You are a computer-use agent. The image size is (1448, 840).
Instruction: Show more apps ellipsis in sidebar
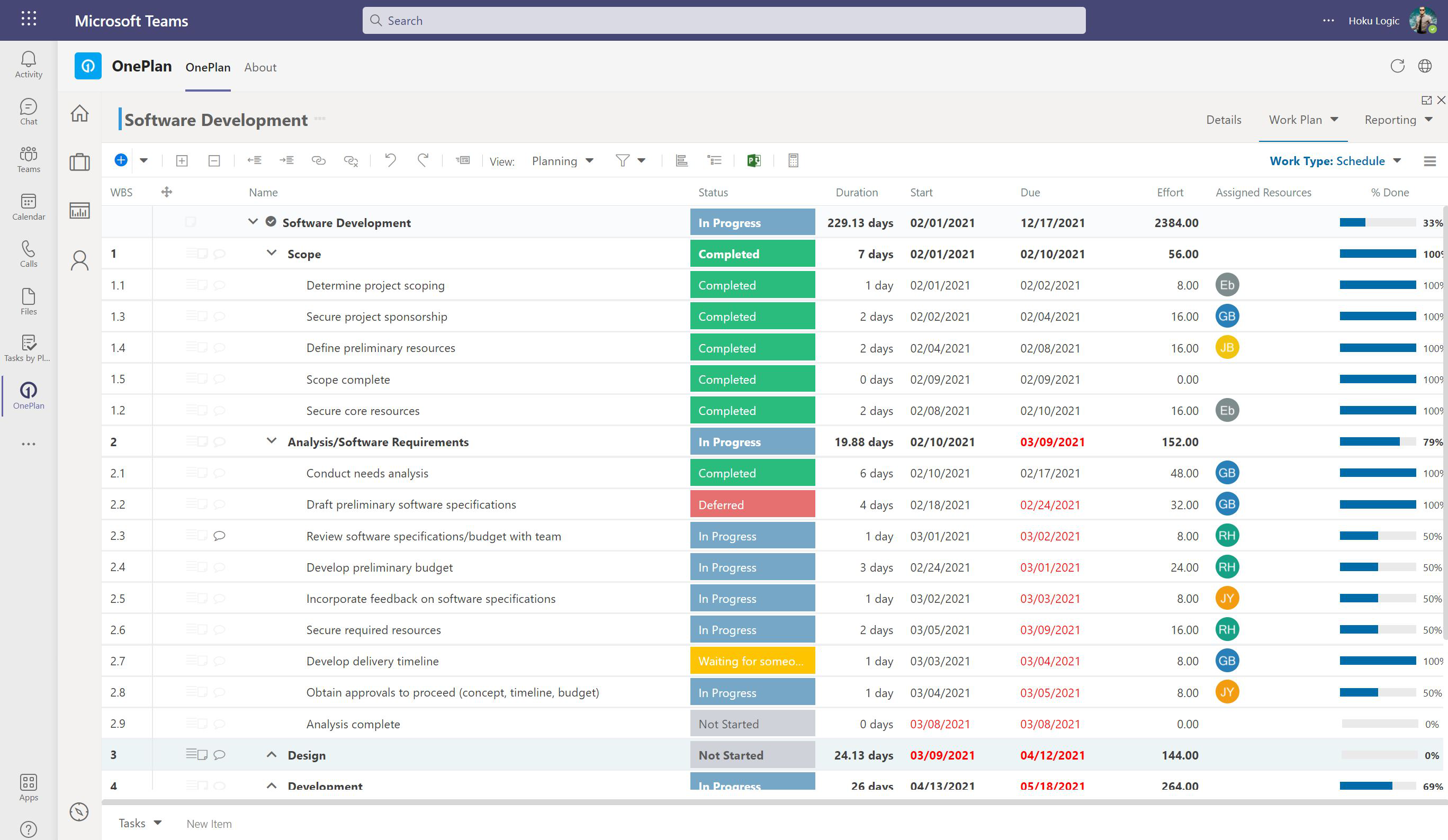pyautogui.click(x=29, y=444)
